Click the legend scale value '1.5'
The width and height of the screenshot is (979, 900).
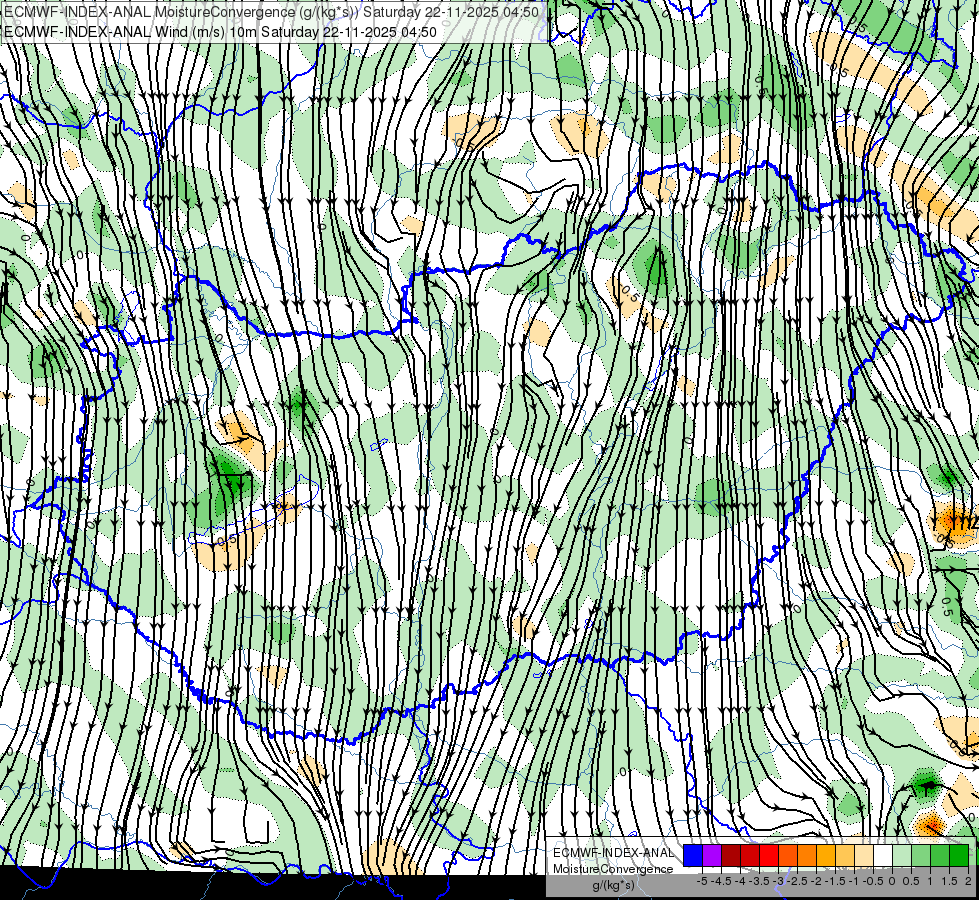pos(950,881)
